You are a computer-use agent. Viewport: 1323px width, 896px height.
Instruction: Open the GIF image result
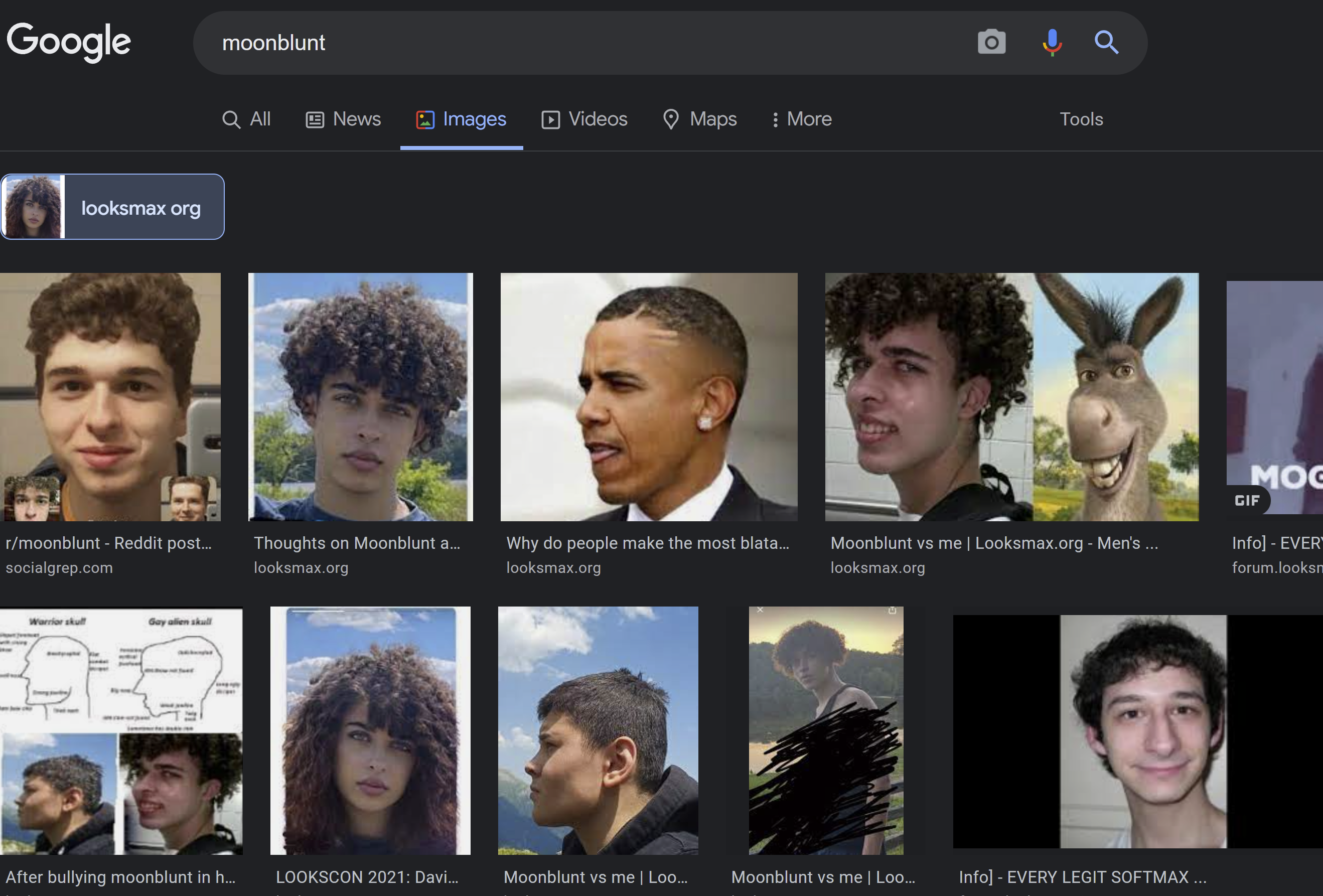coord(1275,397)
